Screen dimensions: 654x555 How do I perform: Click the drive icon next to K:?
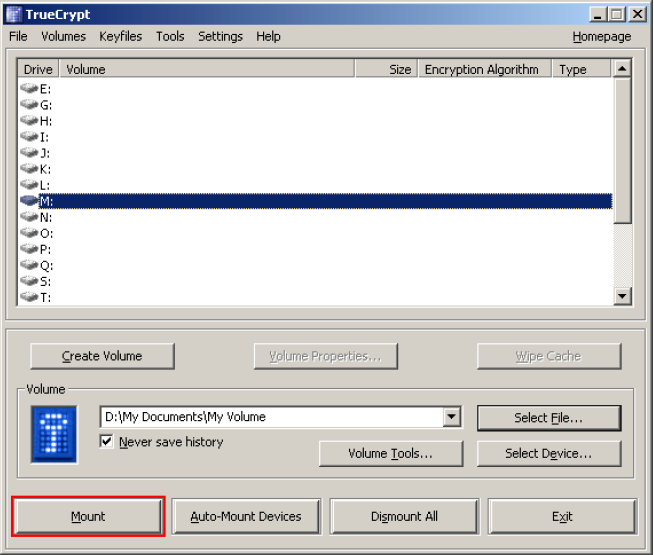pos(29,168)
